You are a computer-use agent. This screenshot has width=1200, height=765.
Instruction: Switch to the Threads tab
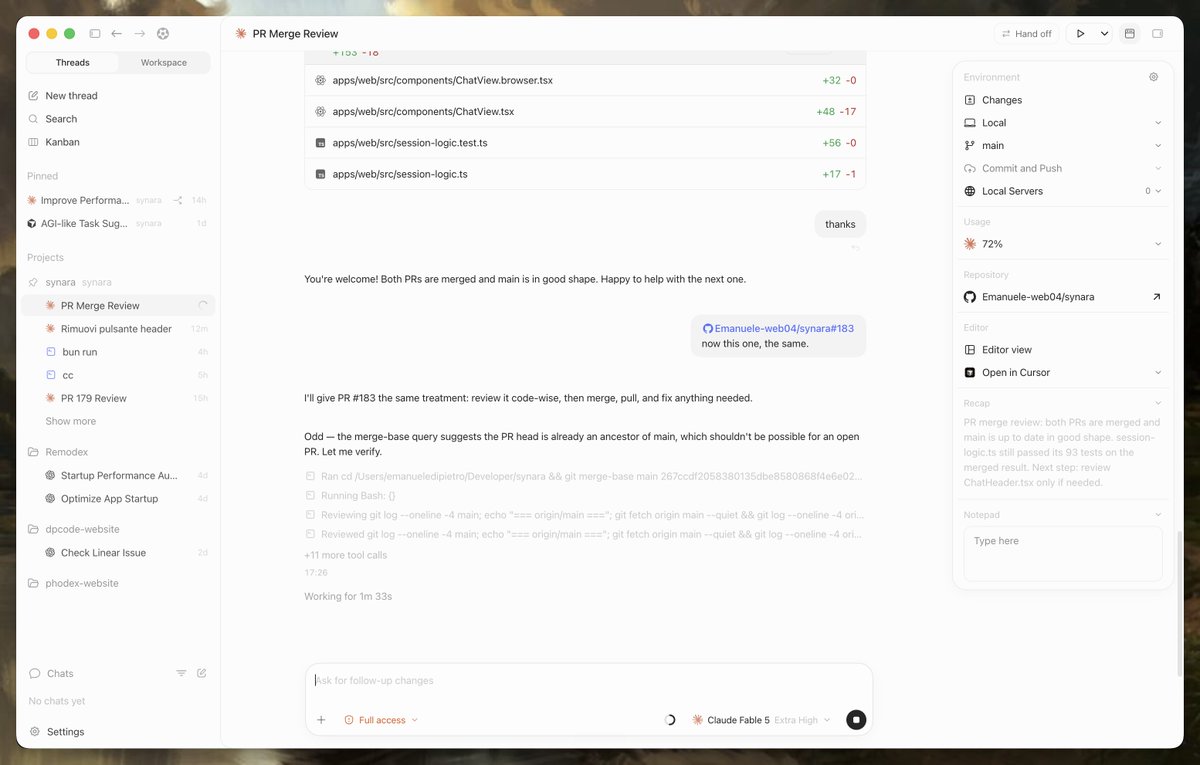72,62
